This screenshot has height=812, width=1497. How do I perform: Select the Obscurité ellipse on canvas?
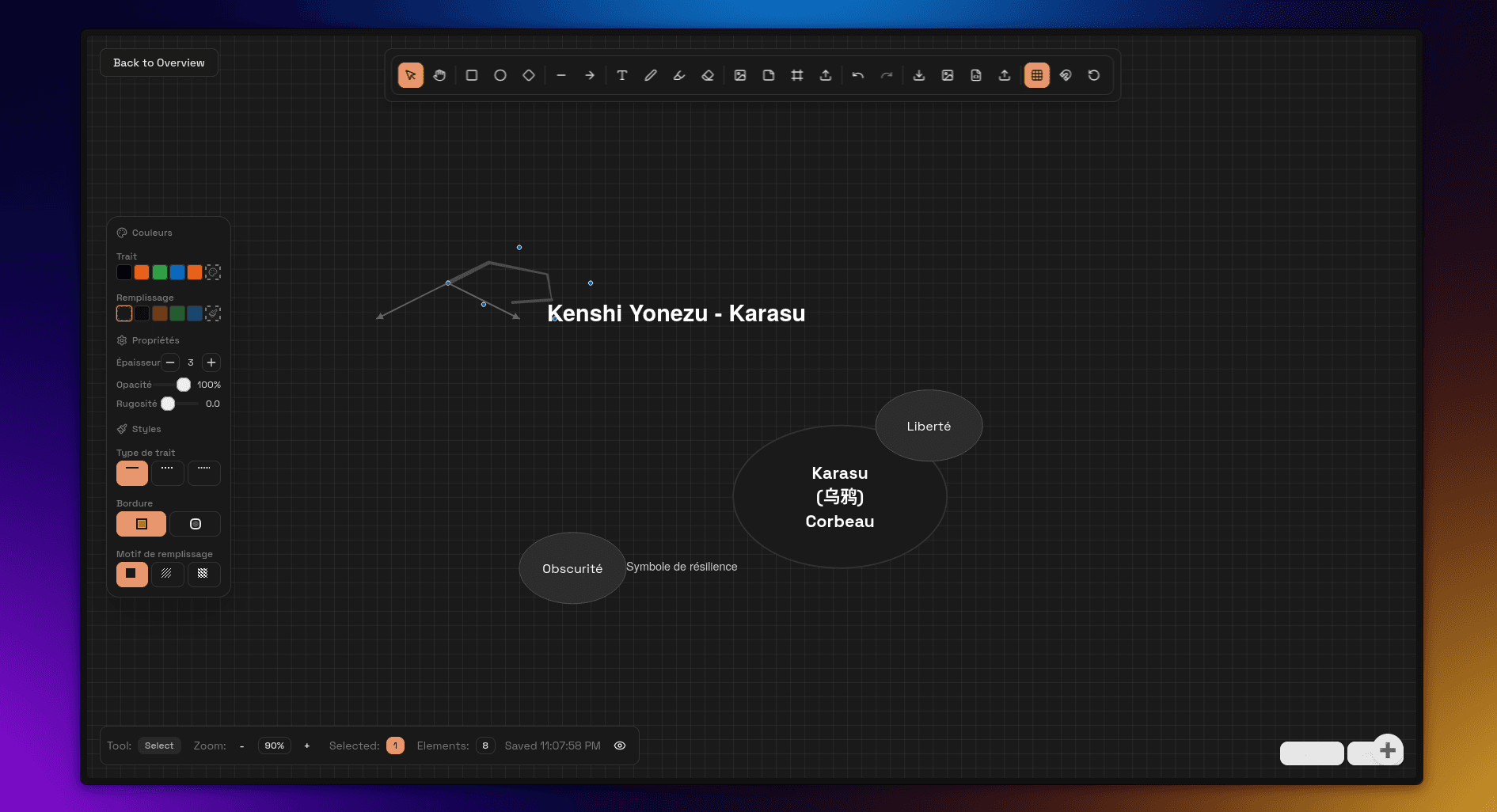(572, 568)
